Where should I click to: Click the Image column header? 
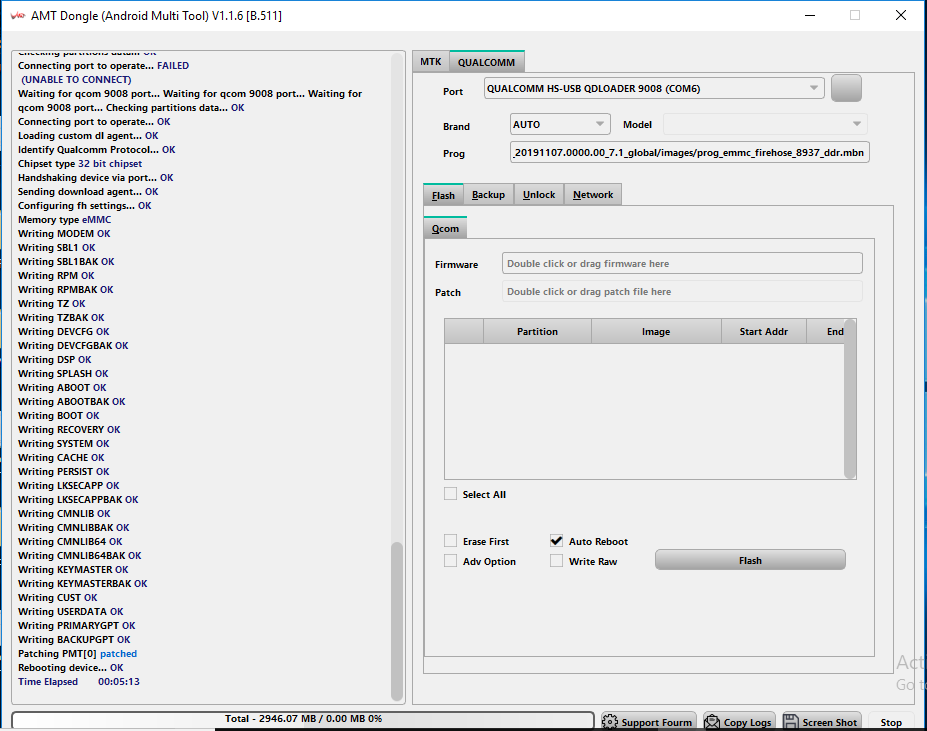point(656,331)
